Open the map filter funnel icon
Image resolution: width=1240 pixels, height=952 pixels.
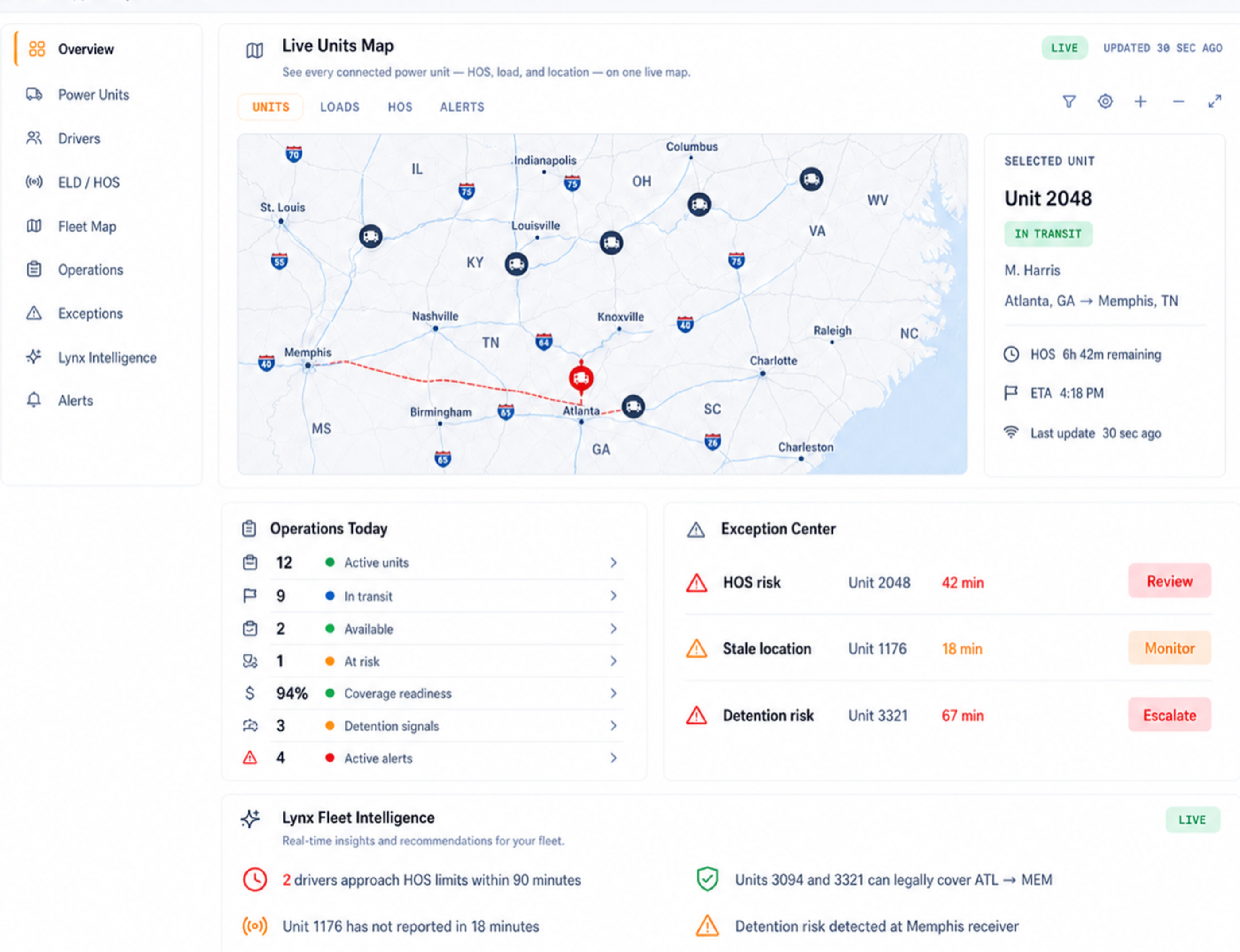coord(1069,101)
